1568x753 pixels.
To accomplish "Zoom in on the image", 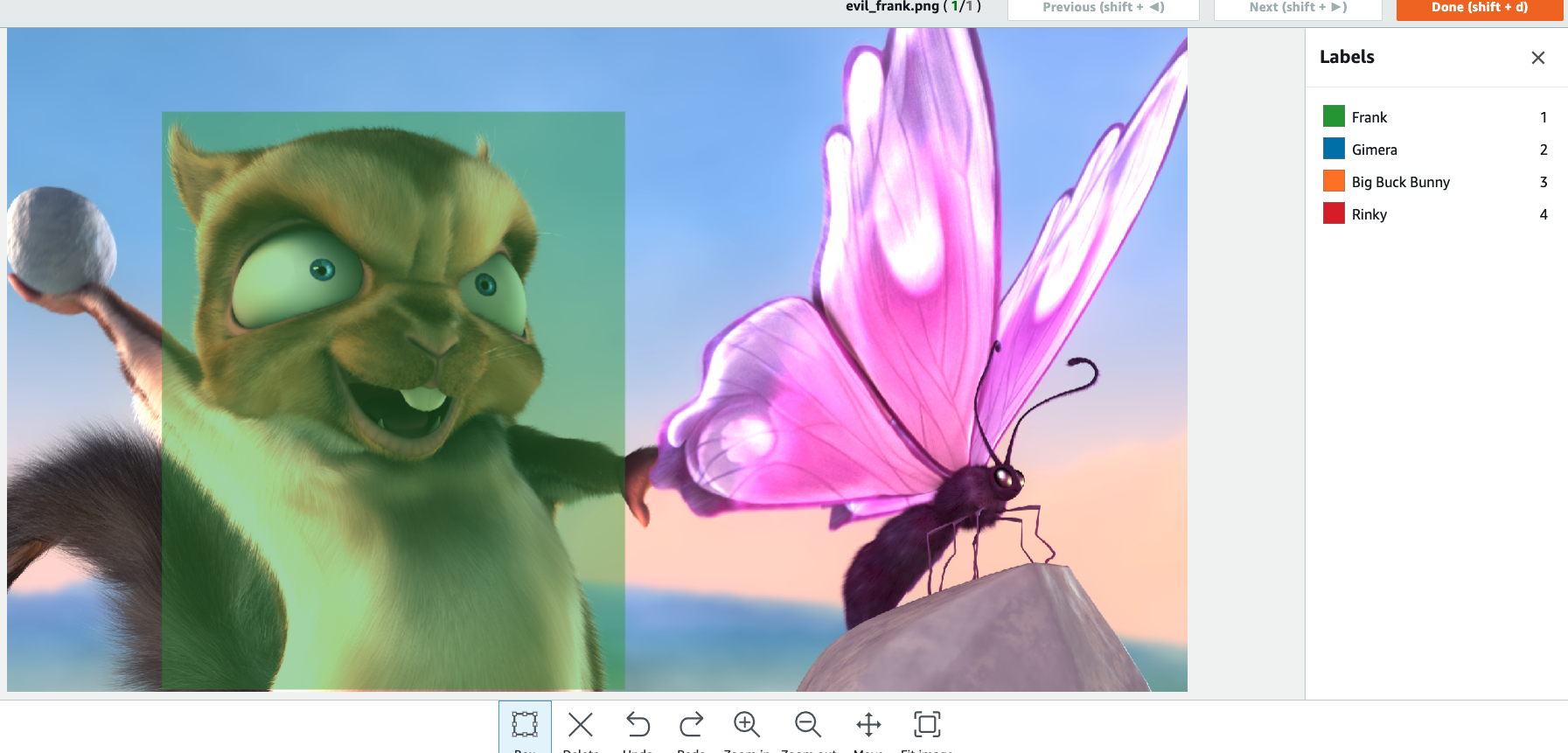I will tap(746, 725).
